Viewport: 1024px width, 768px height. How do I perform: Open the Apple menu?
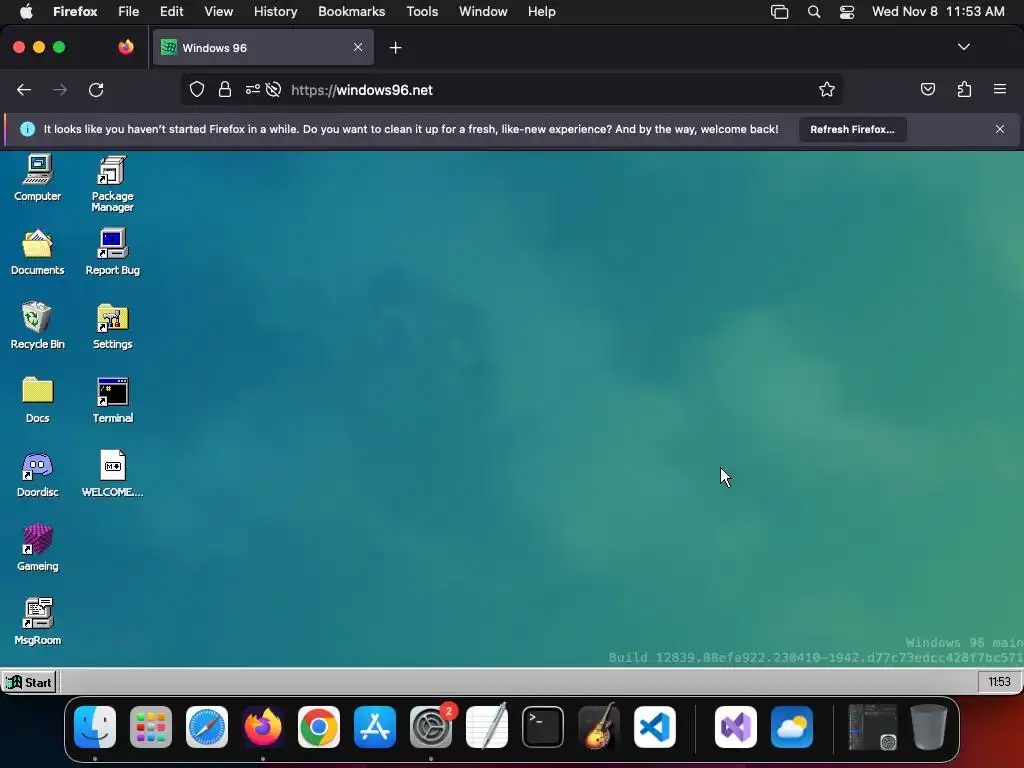[27, 11]
